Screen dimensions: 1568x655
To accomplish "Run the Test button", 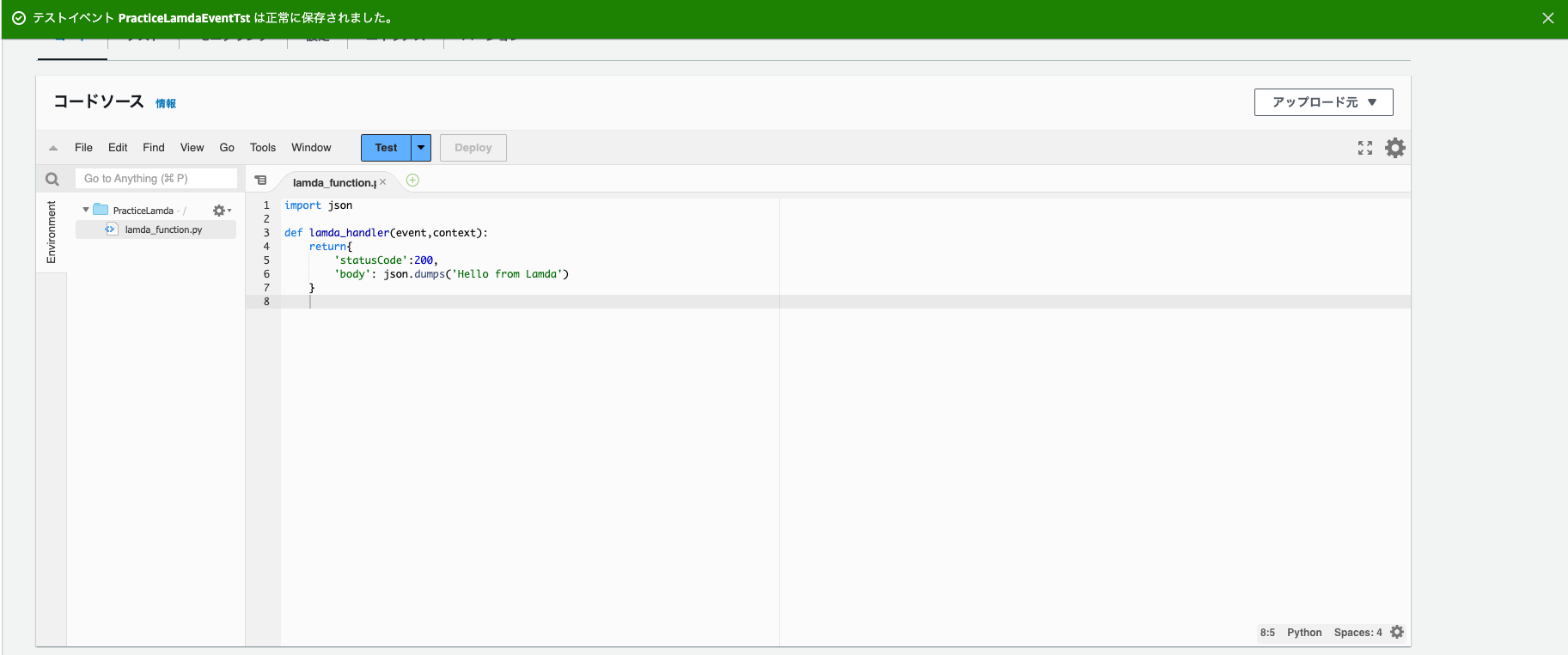I will 386,148.
